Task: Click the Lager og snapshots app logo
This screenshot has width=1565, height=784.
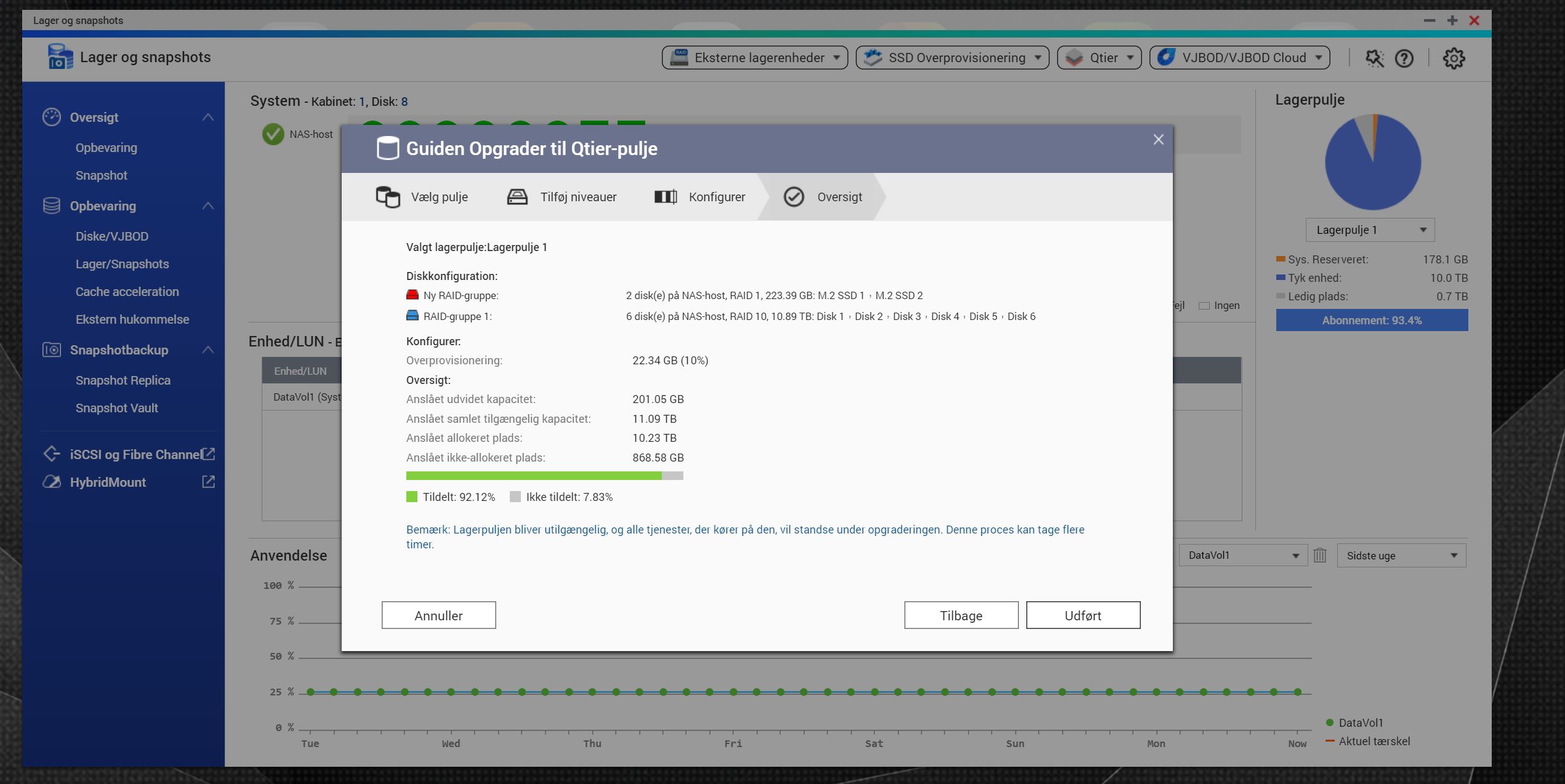Action: click(x=60, y=57)
